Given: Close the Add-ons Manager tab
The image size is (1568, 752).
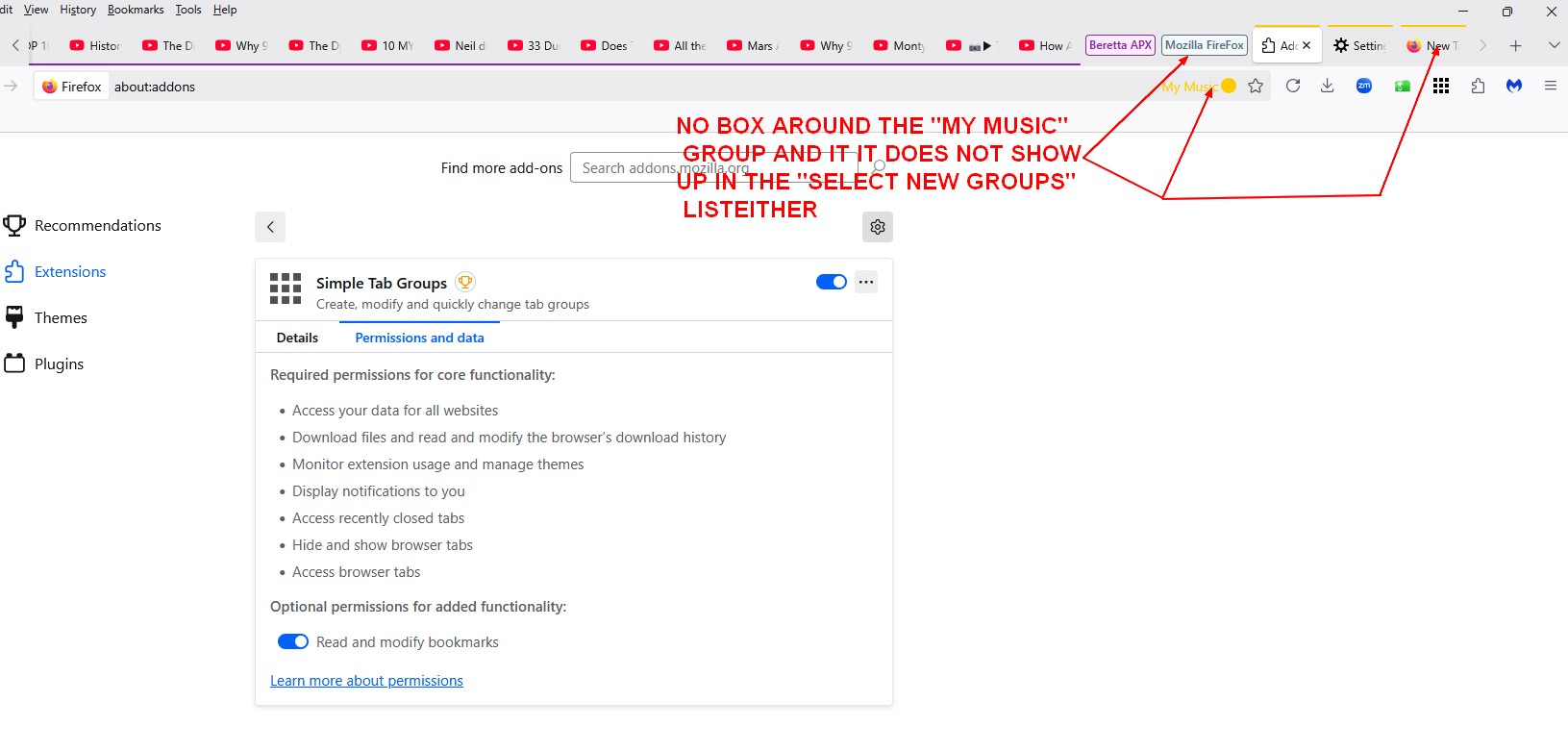Looking at the screenshot, I should pyautogui.click(x=1307, y=45).
